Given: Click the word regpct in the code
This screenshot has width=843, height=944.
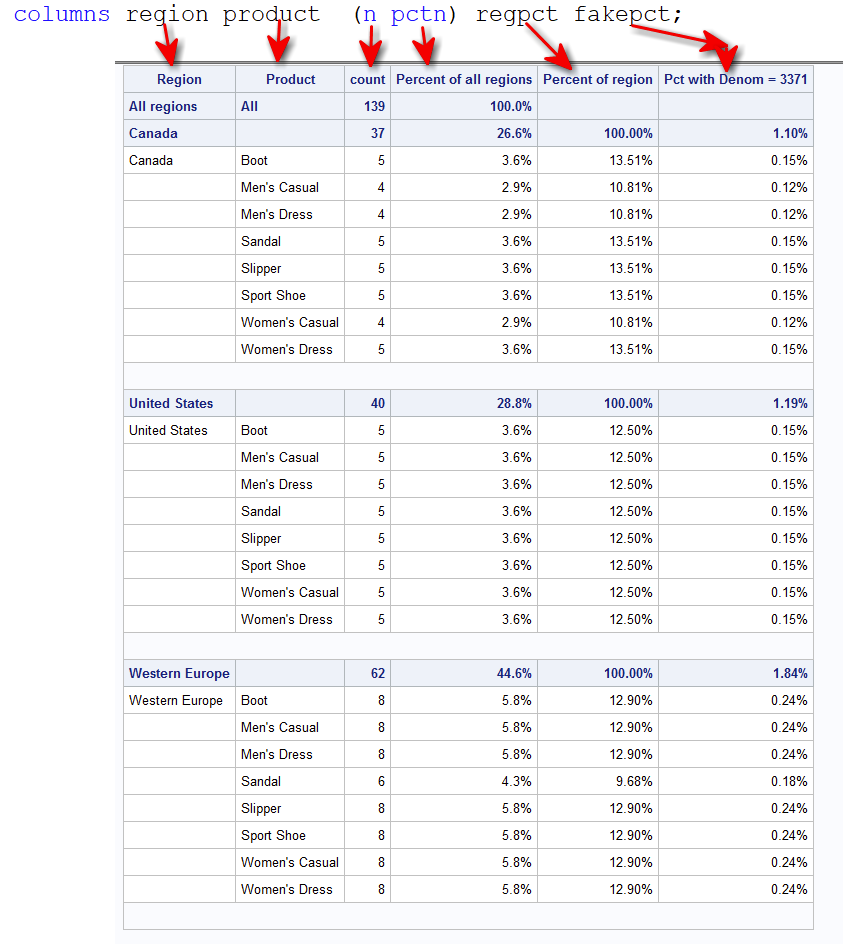Looking at the screenshot, I should 517,14.
